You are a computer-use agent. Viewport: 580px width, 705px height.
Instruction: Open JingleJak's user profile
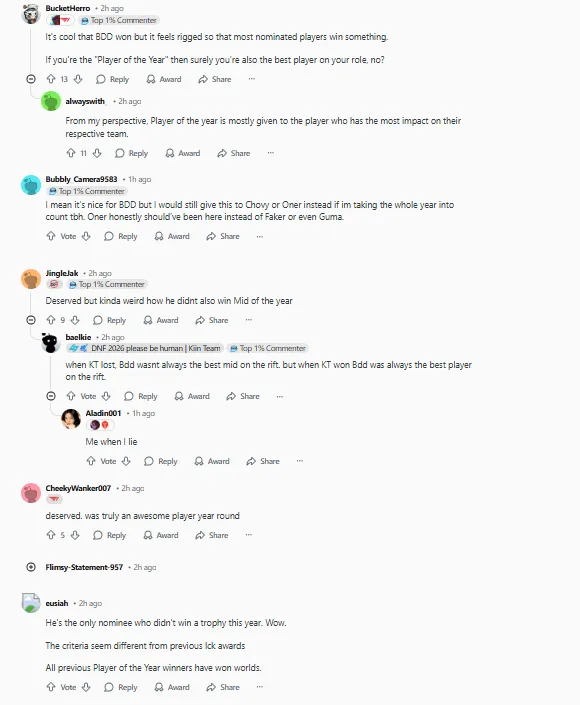(62, 273)
